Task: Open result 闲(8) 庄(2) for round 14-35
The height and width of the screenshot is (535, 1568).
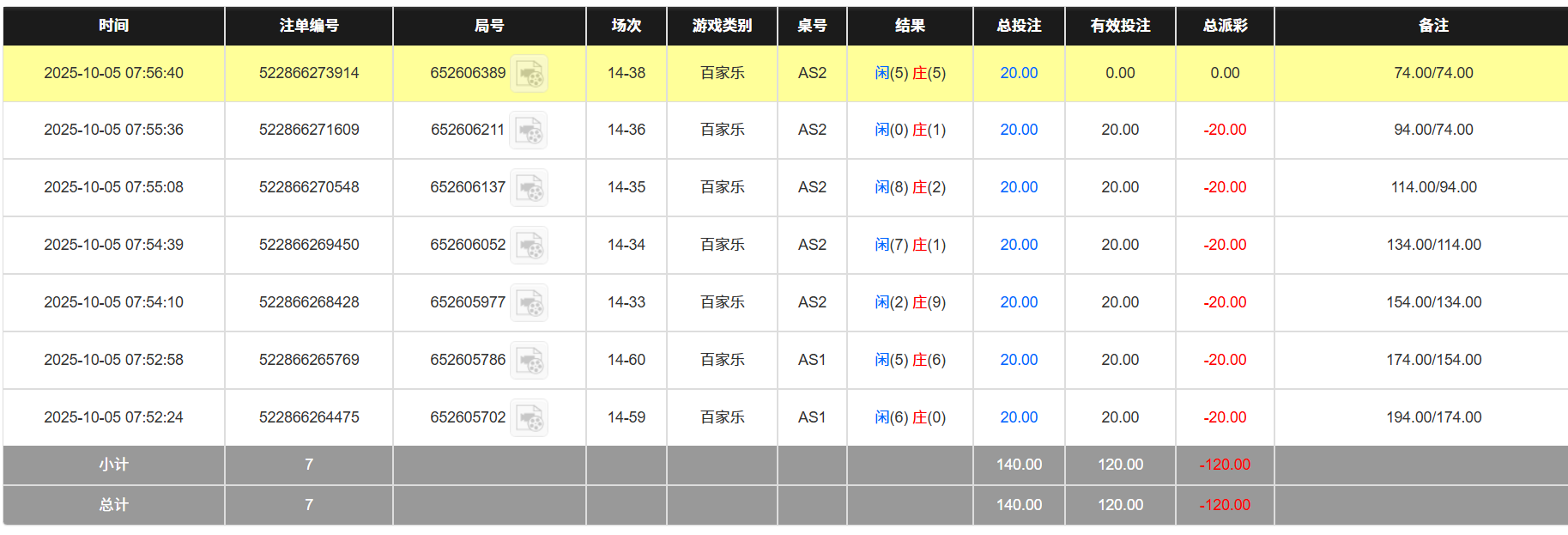Action: coord(910,187)
